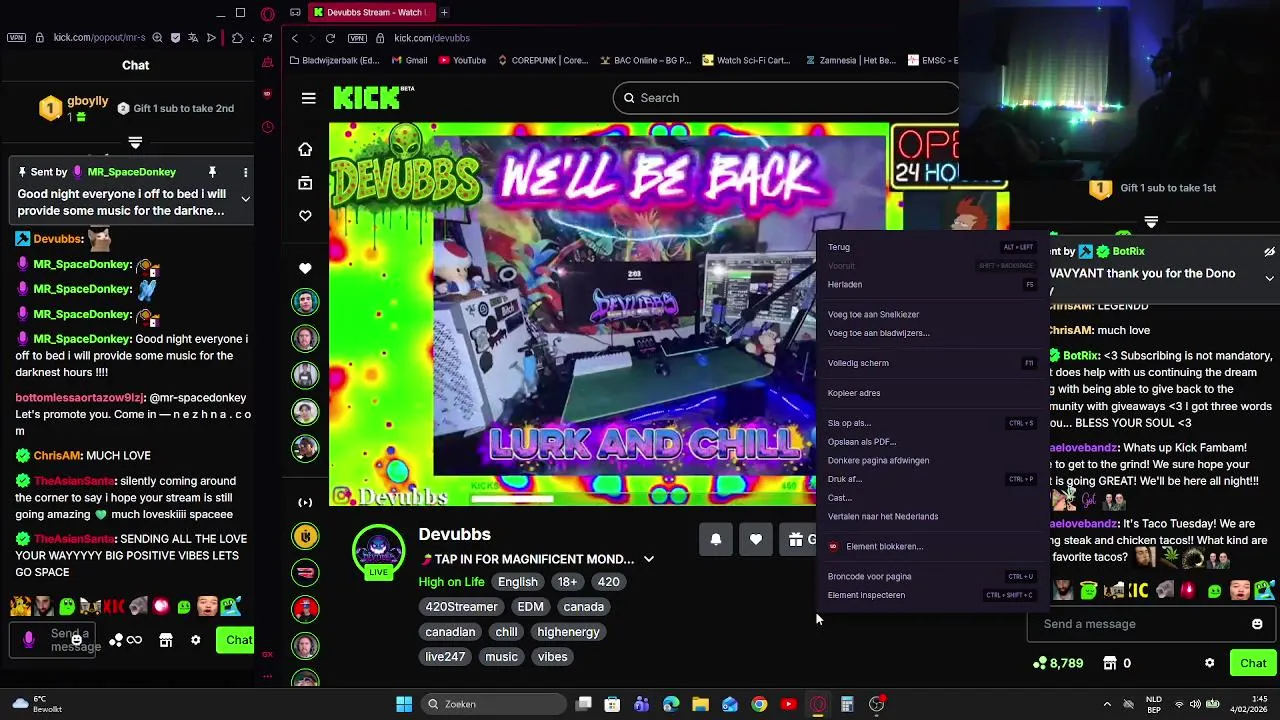Unpin the MR_SpaceDonkey pinned message
This screenshot has height=720, width=1280.
coord(212,172)
